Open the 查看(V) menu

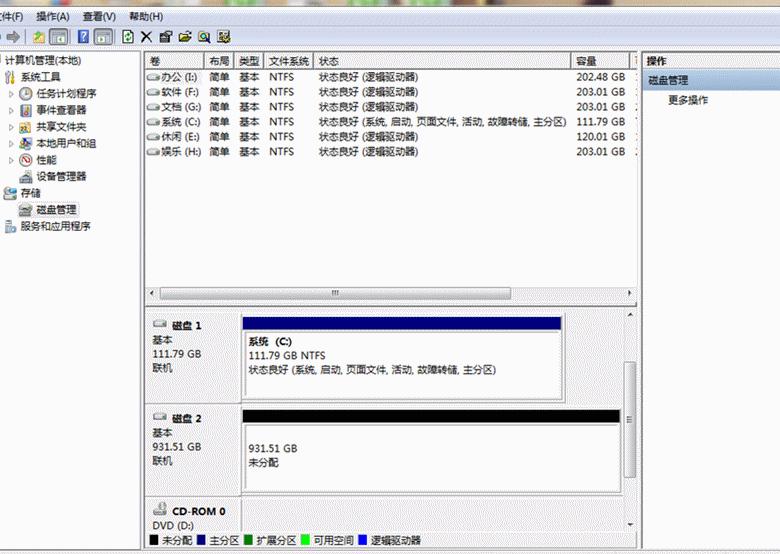click(99, 16)
